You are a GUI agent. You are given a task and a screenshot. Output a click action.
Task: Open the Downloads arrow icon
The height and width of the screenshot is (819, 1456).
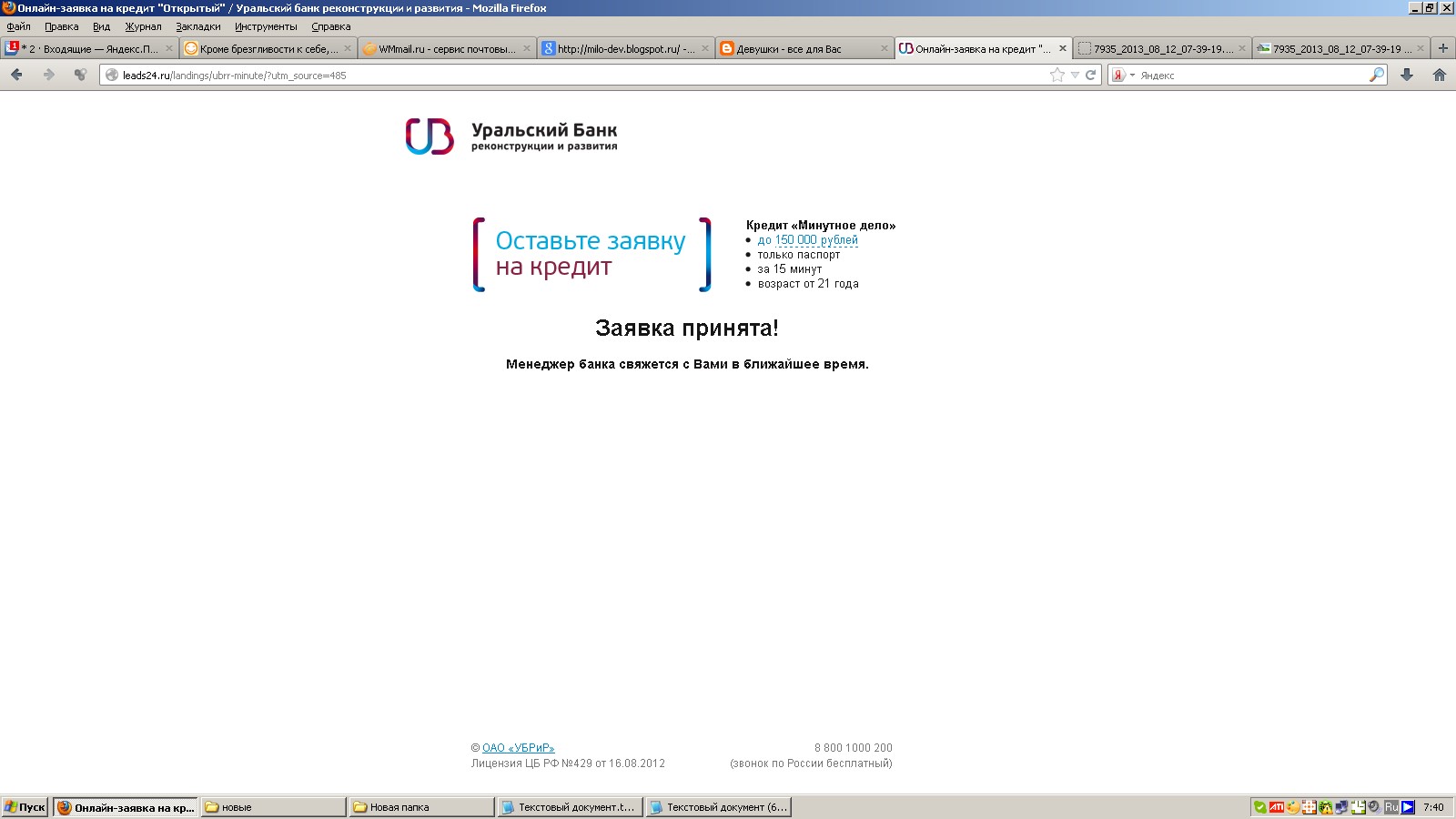[x=1407, y=75]
